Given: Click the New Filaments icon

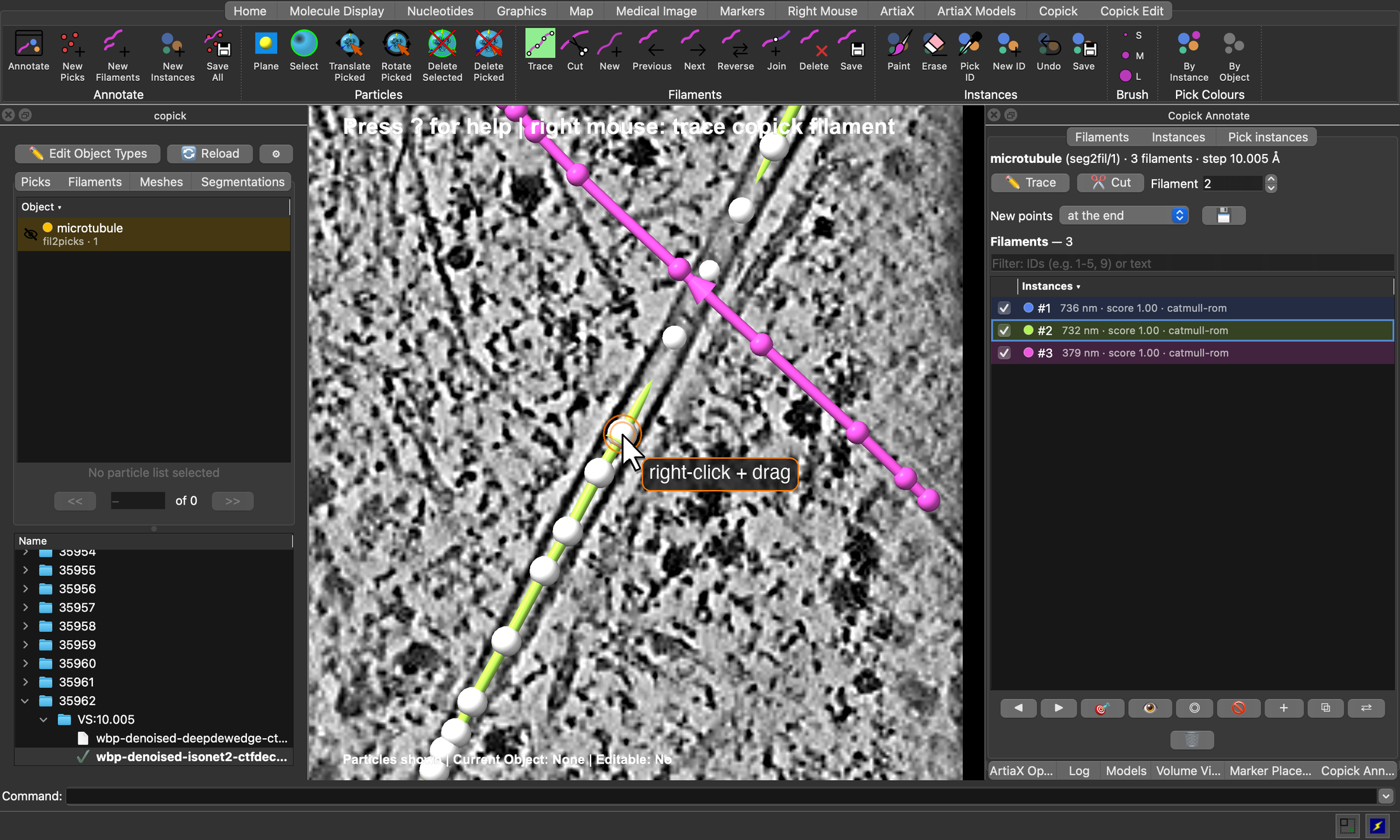Looking at the screenshot, I should click(x=117, y=44).
